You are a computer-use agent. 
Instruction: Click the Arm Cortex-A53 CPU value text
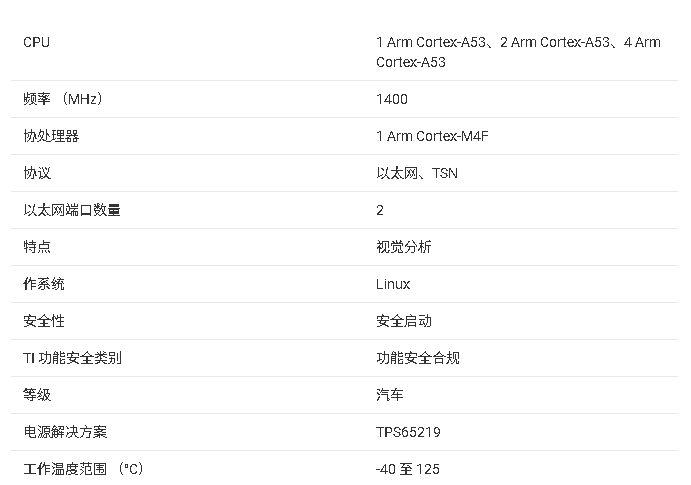518,52
